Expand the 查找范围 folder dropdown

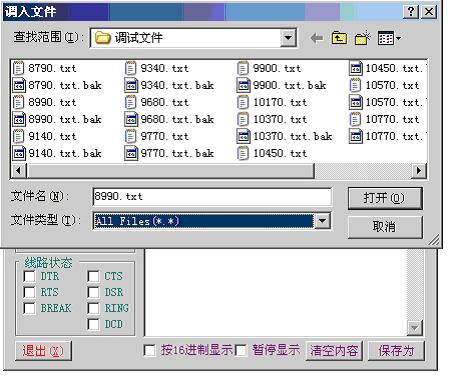(x=288, y=38)
